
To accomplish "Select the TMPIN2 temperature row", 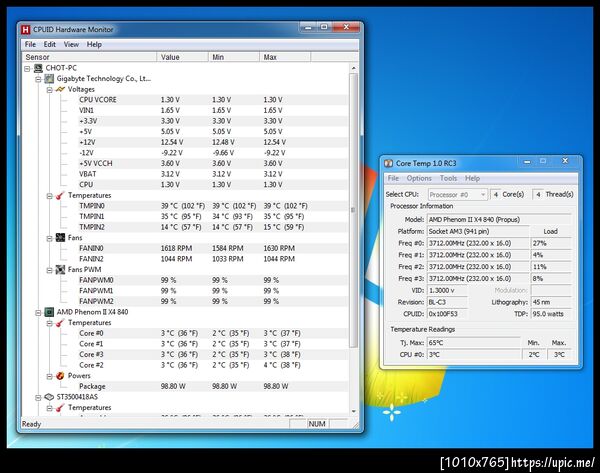I will 213,227.
